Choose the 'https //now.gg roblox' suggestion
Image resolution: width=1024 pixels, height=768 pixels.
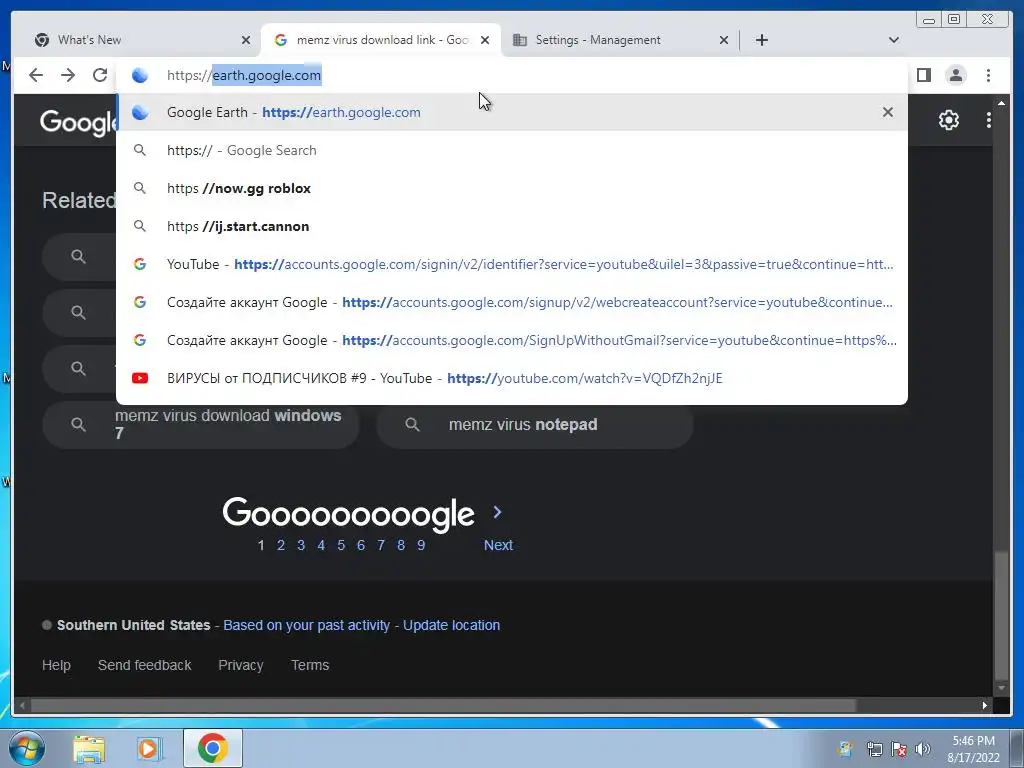(511, 188)
